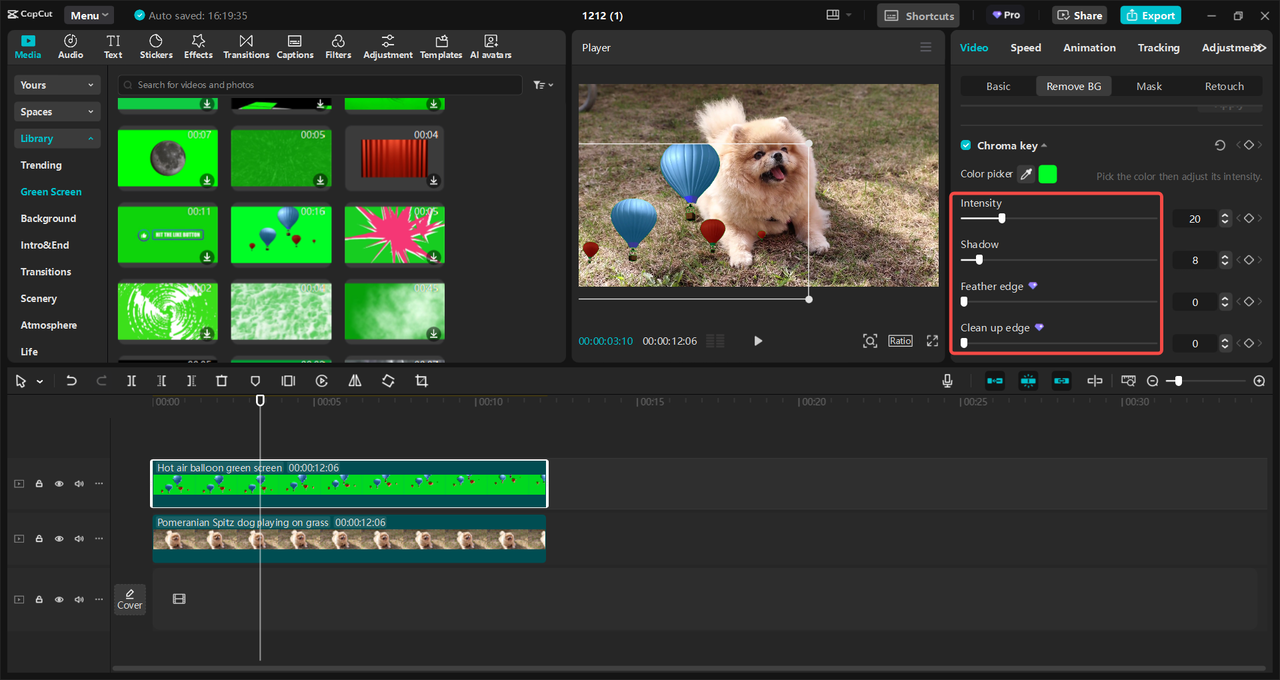Mute the Pomeranian dog track
Screen dimensions: 1280x680
(79, 539)
